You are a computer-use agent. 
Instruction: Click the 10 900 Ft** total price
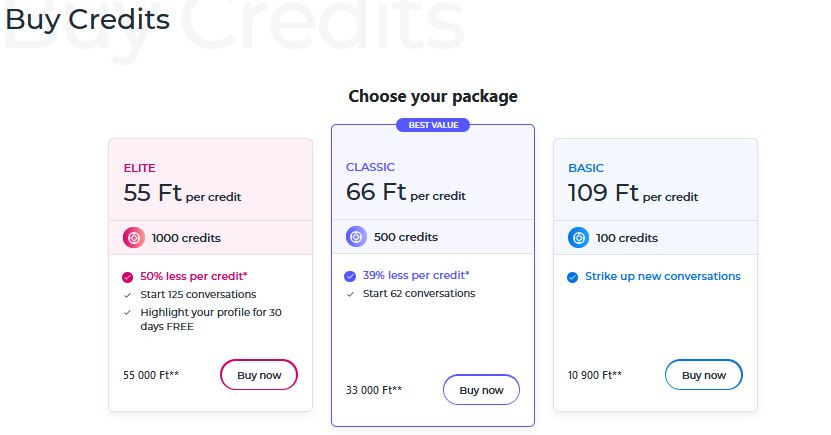point(595,375)
